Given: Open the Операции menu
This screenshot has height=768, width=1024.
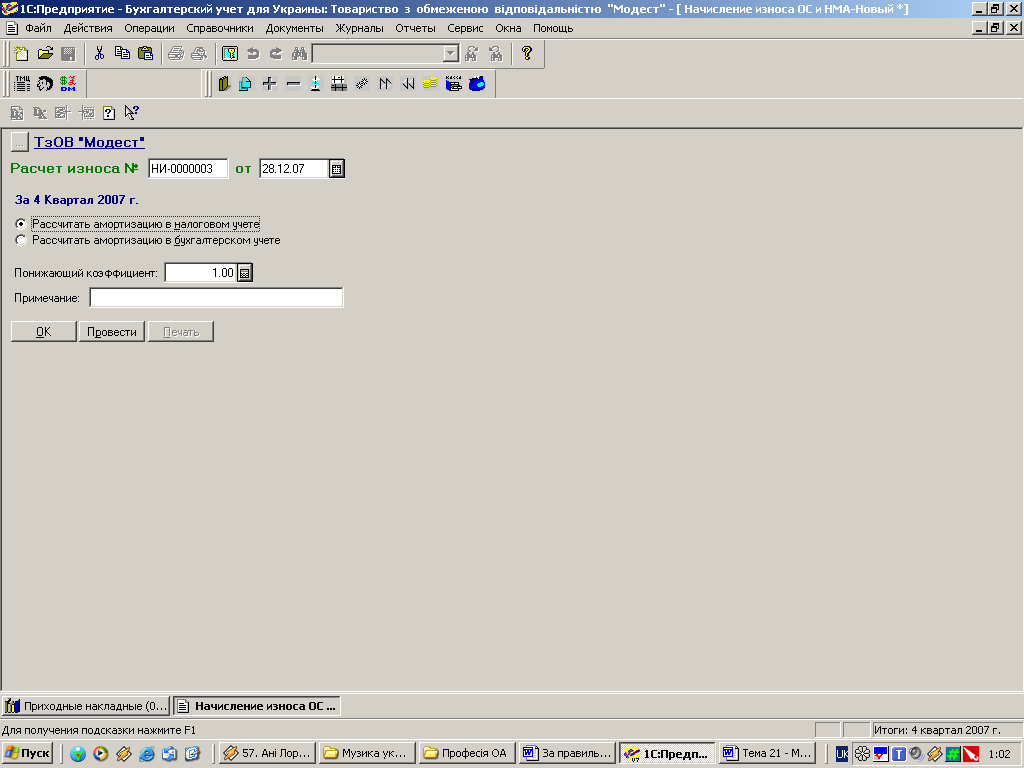Looking at the screenshot, I should (150, 28).
